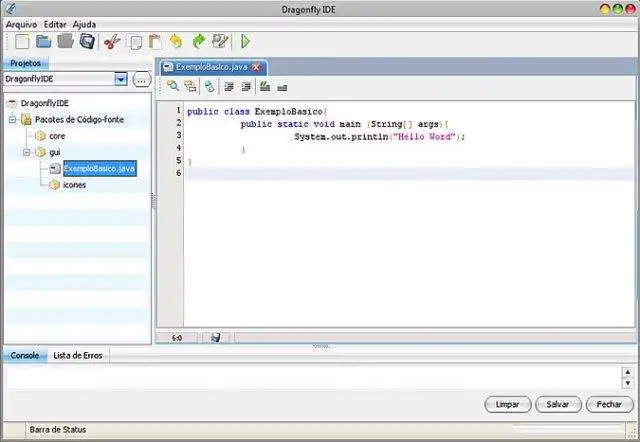The image size is (640, 442).
Task: Click the gray save icon in toolbar
Action: 65,42
